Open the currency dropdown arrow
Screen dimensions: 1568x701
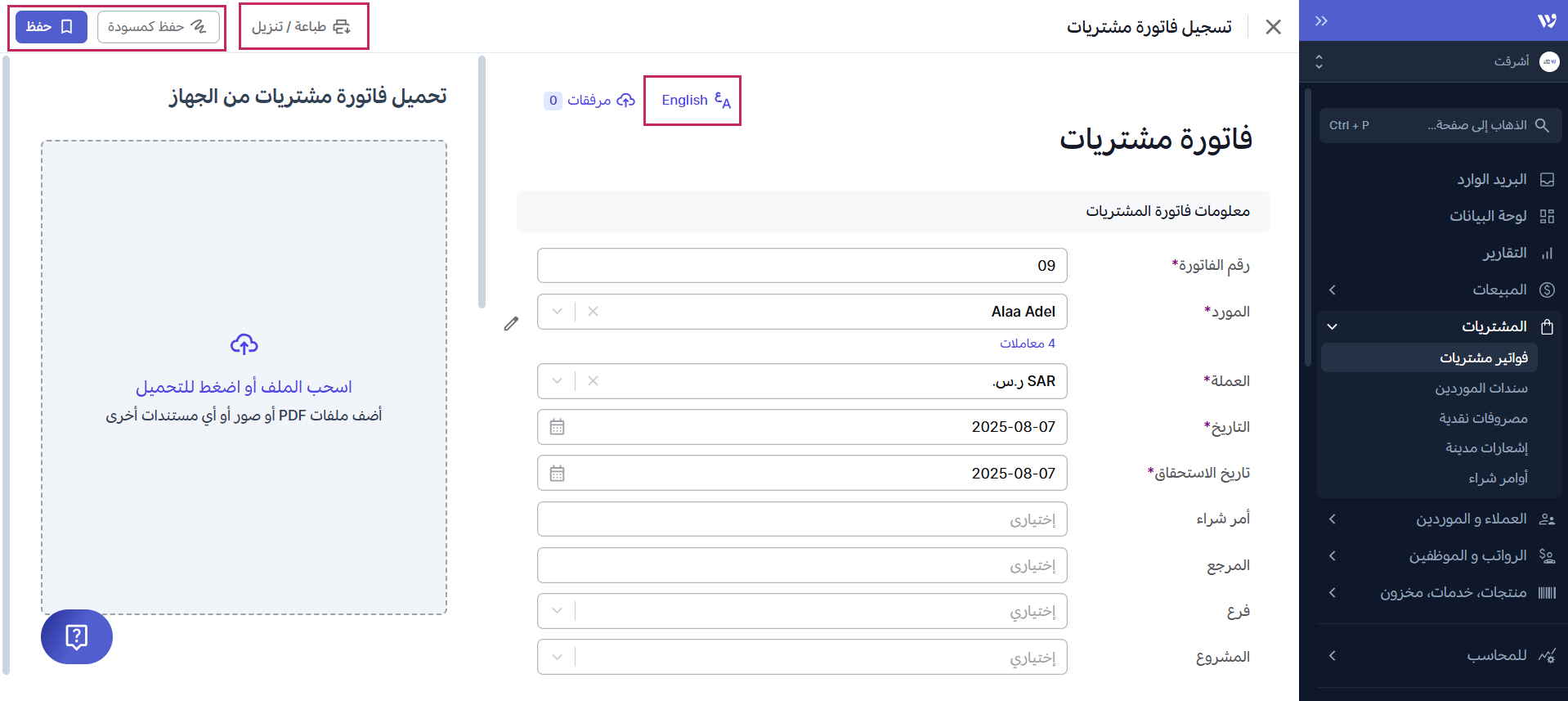coord(557,381)
